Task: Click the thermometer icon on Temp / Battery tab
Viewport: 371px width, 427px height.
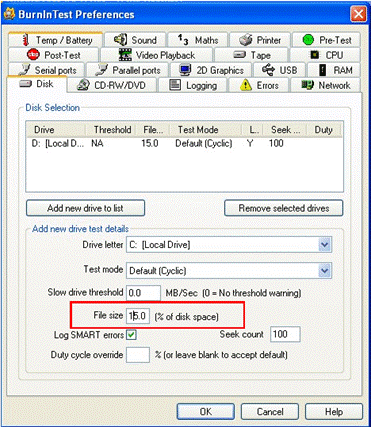Action: (x=26, y=40)
